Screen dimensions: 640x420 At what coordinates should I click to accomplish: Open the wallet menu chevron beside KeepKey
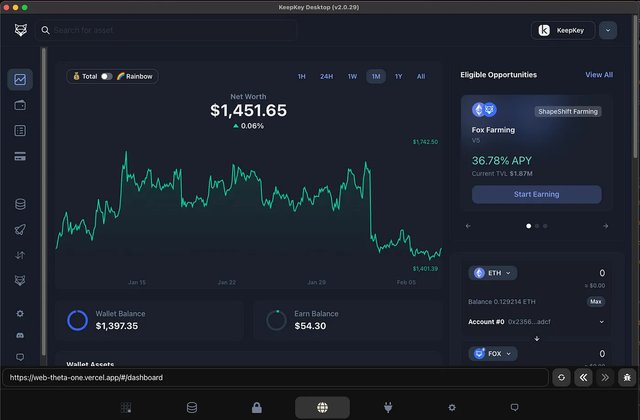tap(608, 30)
